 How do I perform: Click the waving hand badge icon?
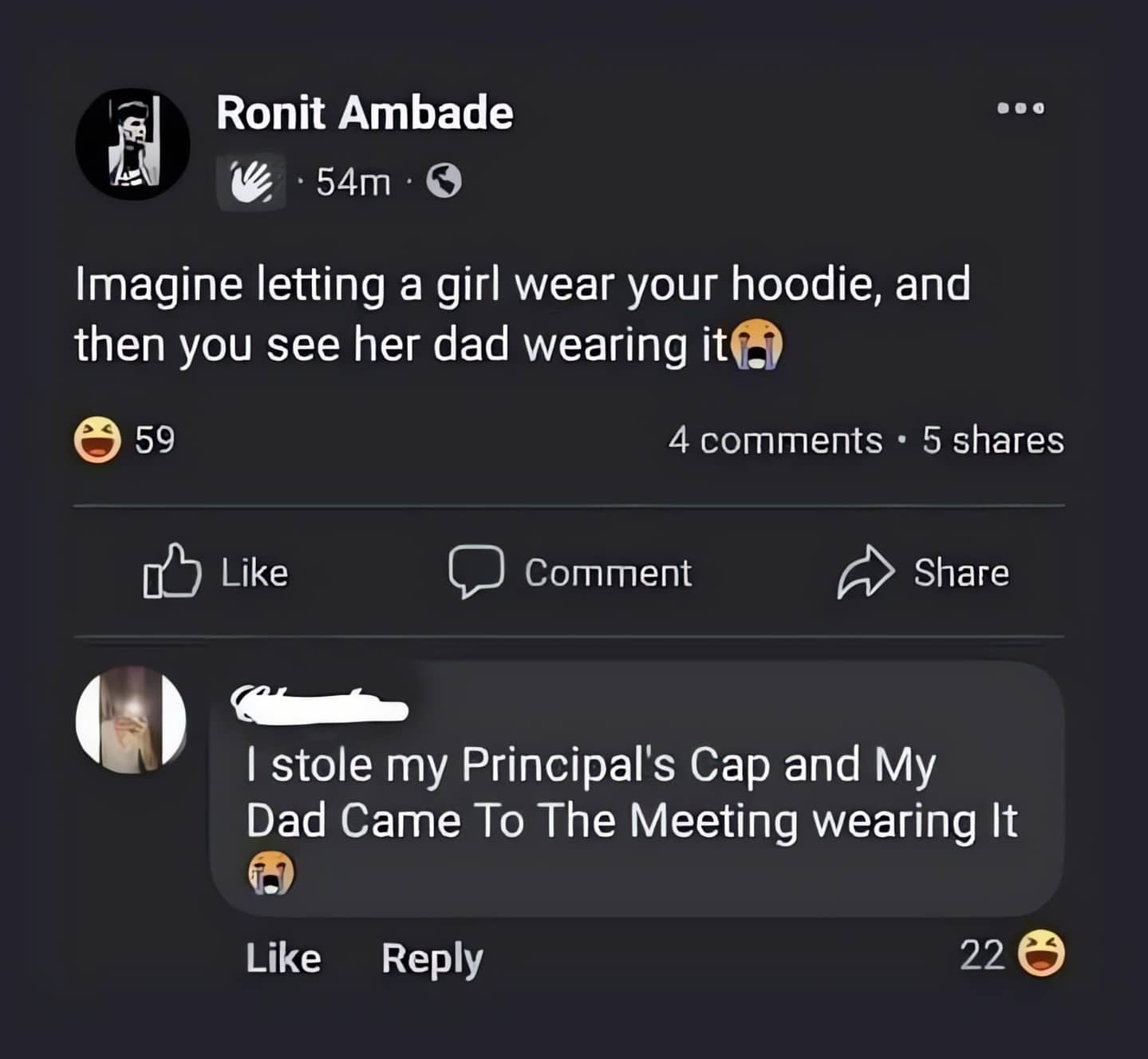coord(251,182)
